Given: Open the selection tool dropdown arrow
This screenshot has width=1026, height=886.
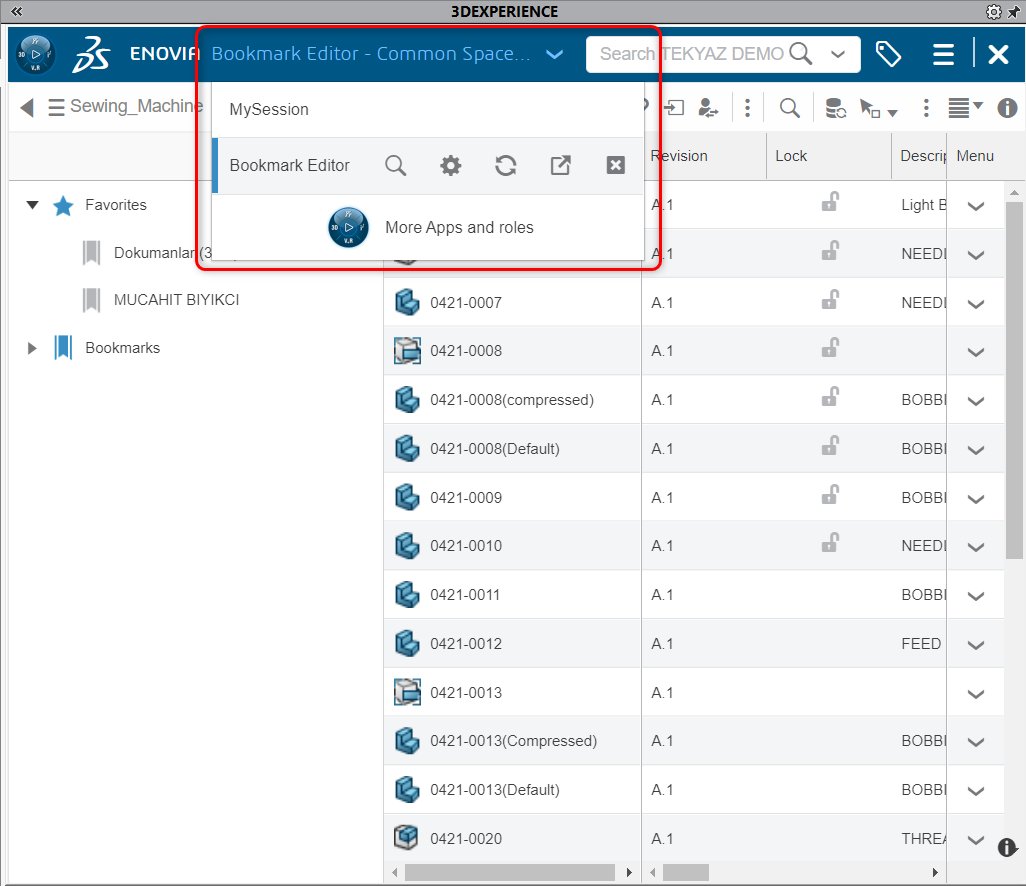Looking at the screenshot, I should pyautogui.click(x=893, y=113).
